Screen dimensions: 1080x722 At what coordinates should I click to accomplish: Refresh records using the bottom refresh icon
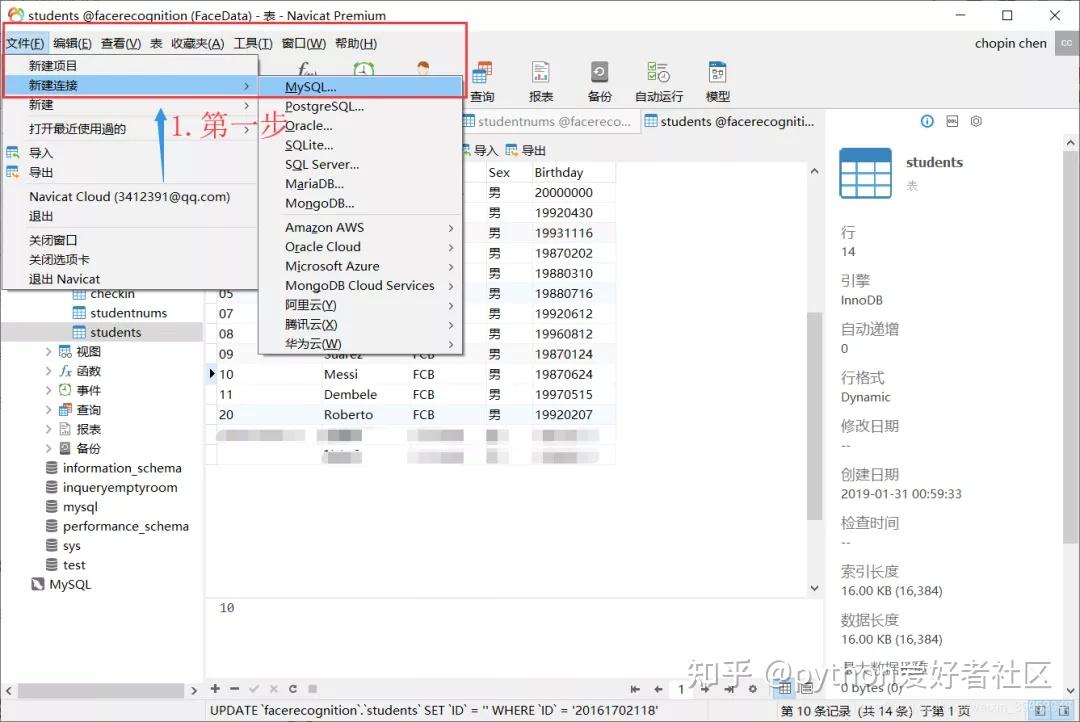[x=292, y=689]
